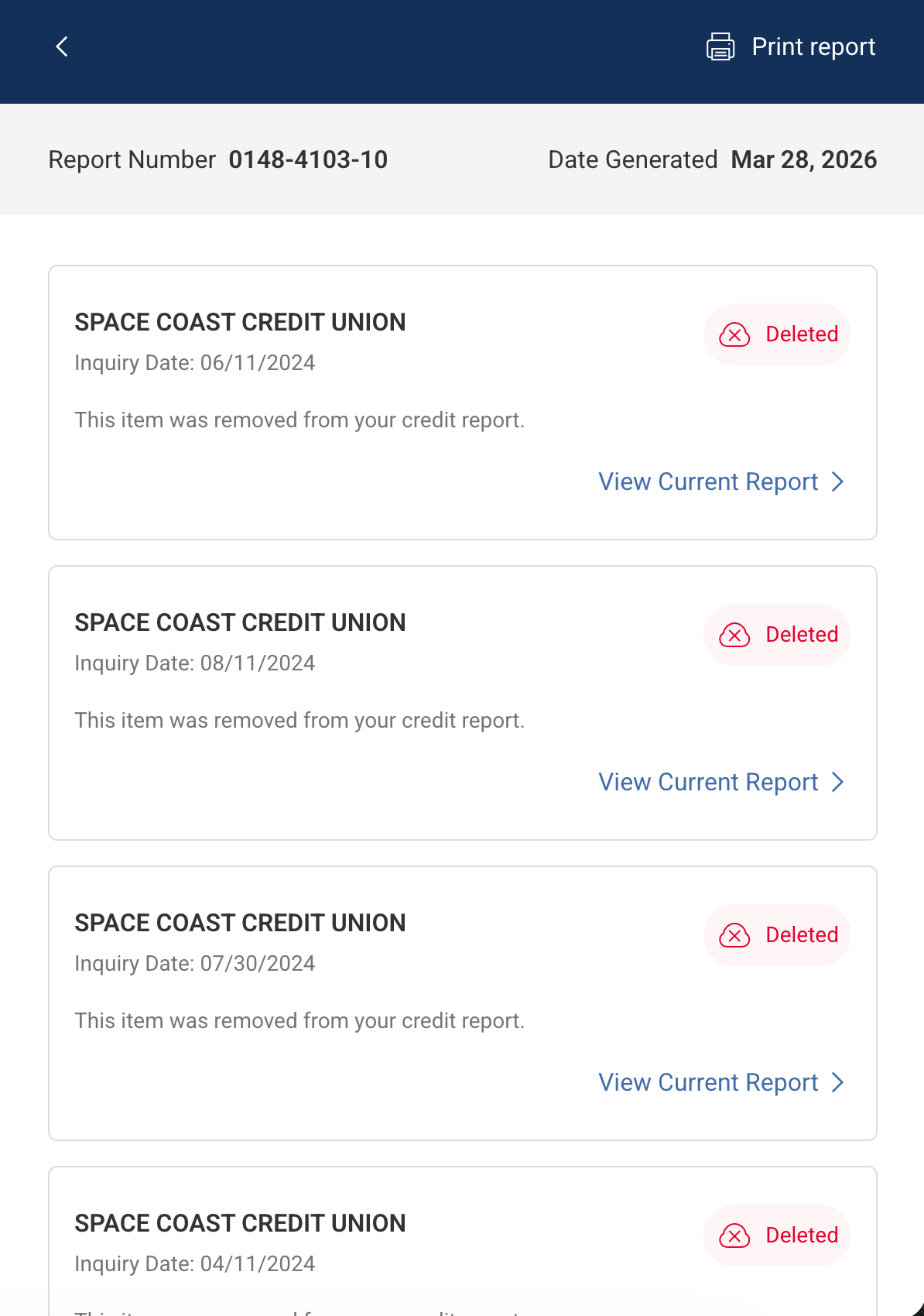Click the red X icon on the 08/11/2024 Deleted badge

tap(734, 635)
